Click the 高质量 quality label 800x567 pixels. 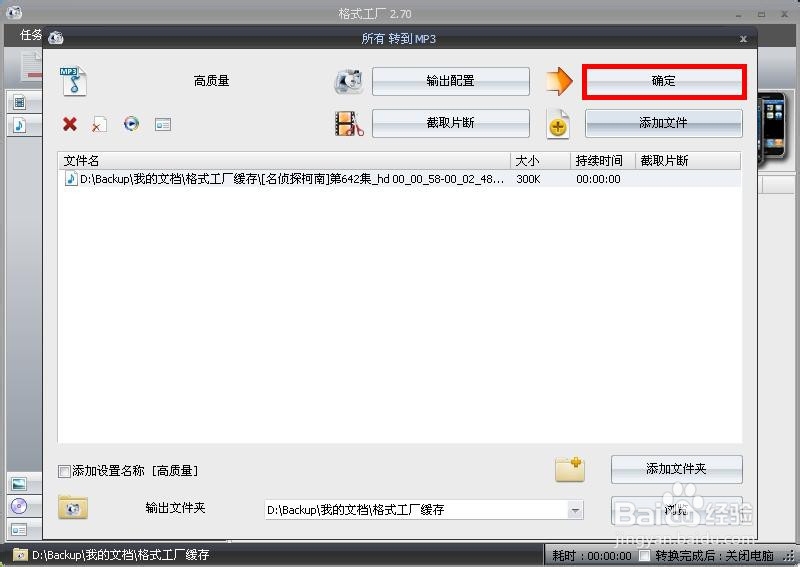point(211,81)
